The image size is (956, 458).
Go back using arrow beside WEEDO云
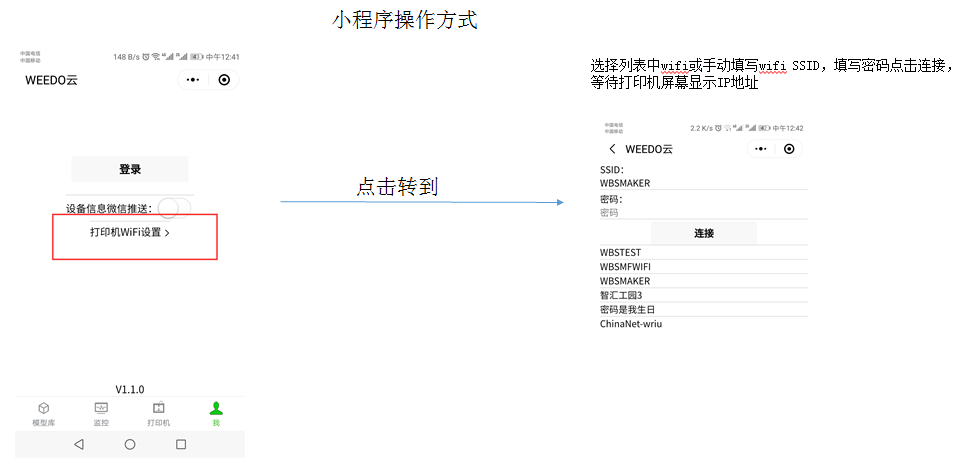point(612,149)
